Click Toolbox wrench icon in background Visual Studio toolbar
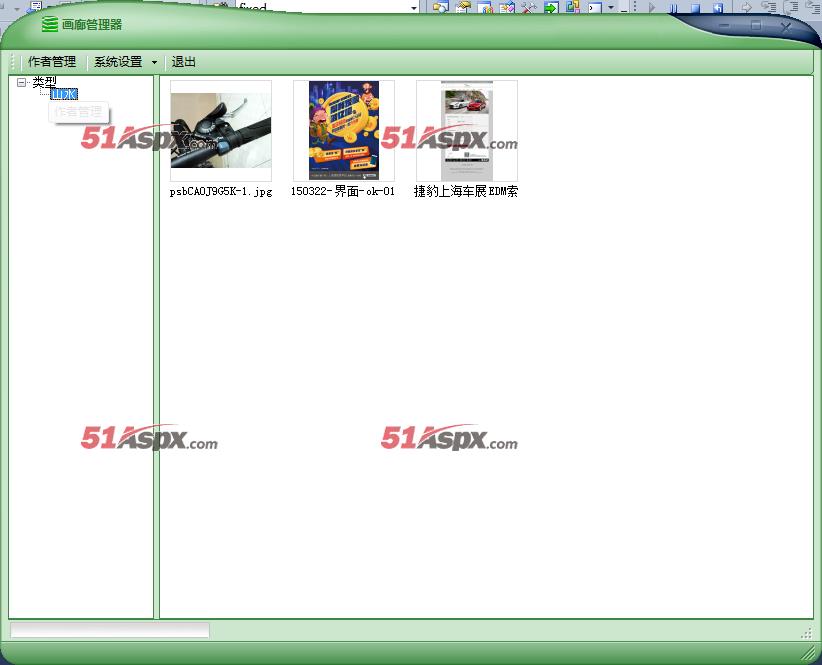The height and width of the screenshot is (665, 822). pos(529,7)
